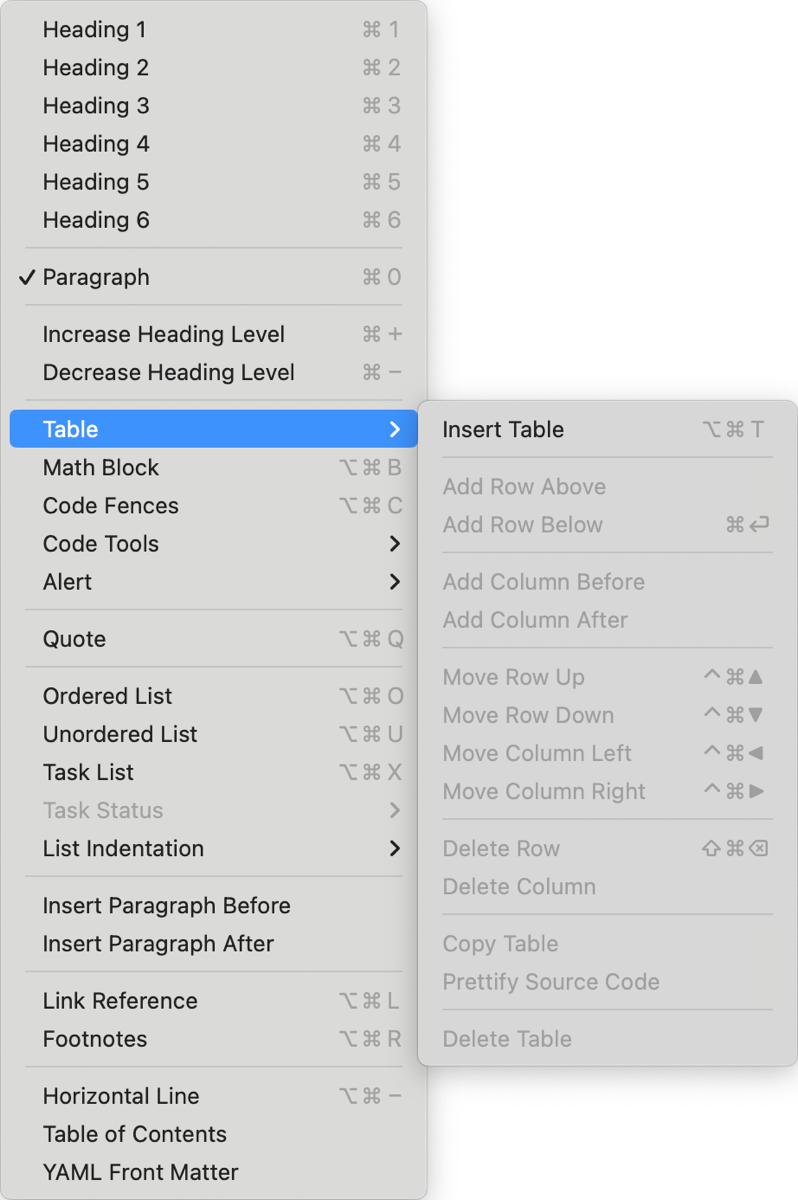Screen dimensions: 798x1200
Task: Click Increase Heading Level
Action: coord(164,334)
